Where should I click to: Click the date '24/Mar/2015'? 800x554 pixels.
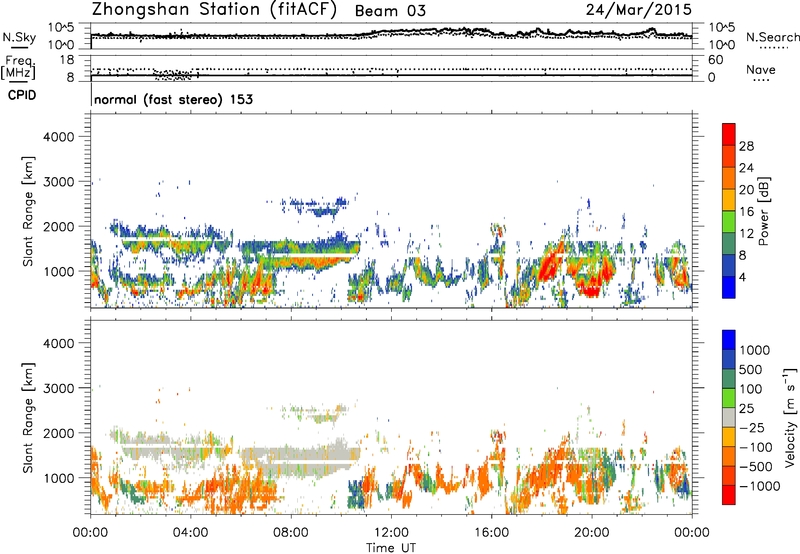(x=638, y=10)
